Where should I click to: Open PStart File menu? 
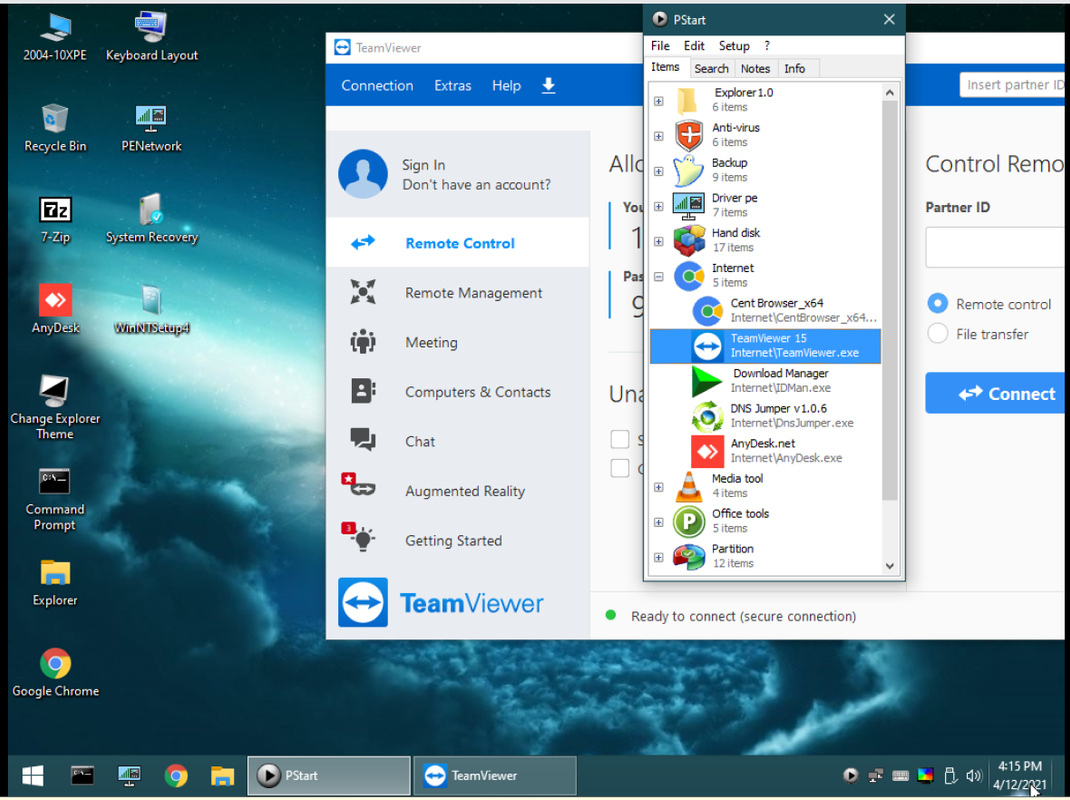click(x=660, y=46)
